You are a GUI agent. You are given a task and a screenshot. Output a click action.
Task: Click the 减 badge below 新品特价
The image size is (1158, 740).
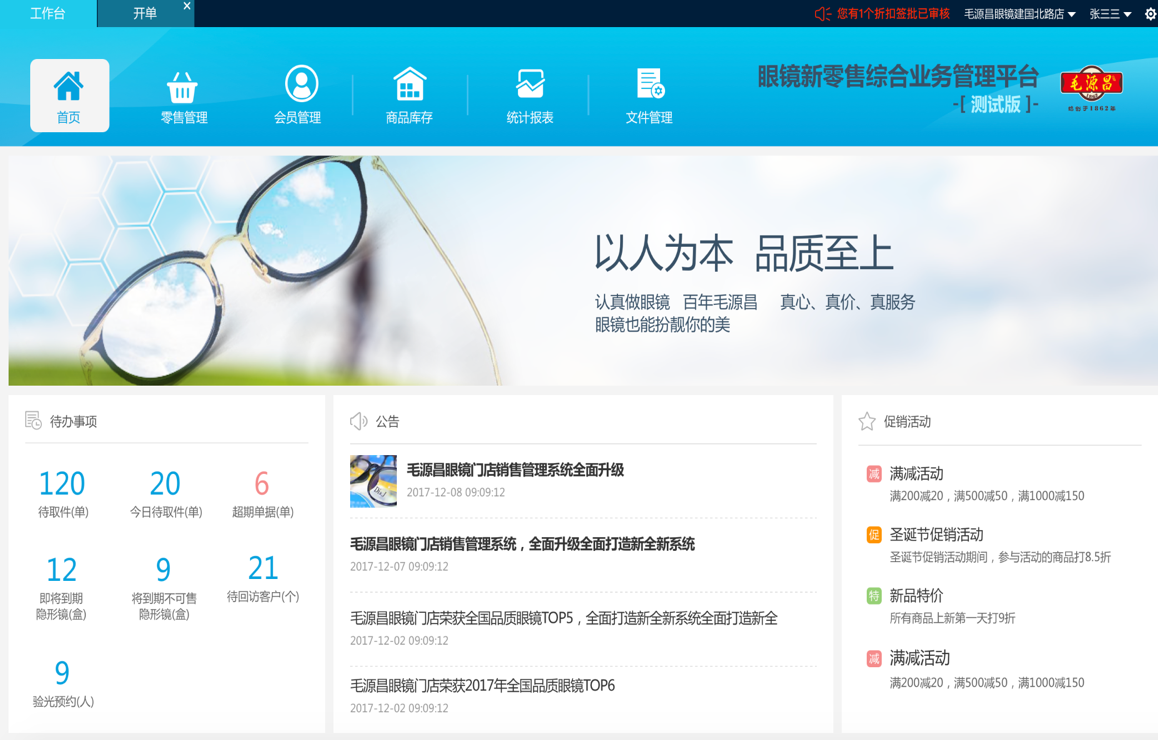(x=874, y=658)
